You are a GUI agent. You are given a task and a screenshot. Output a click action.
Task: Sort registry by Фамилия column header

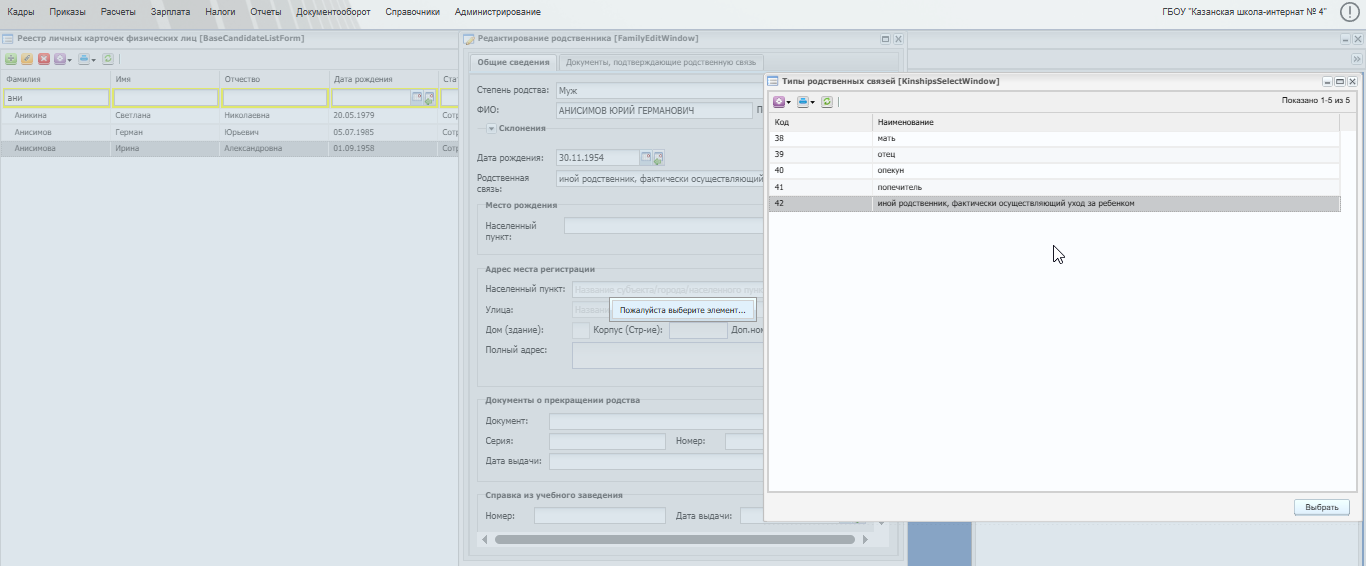(x=55, y=79)
